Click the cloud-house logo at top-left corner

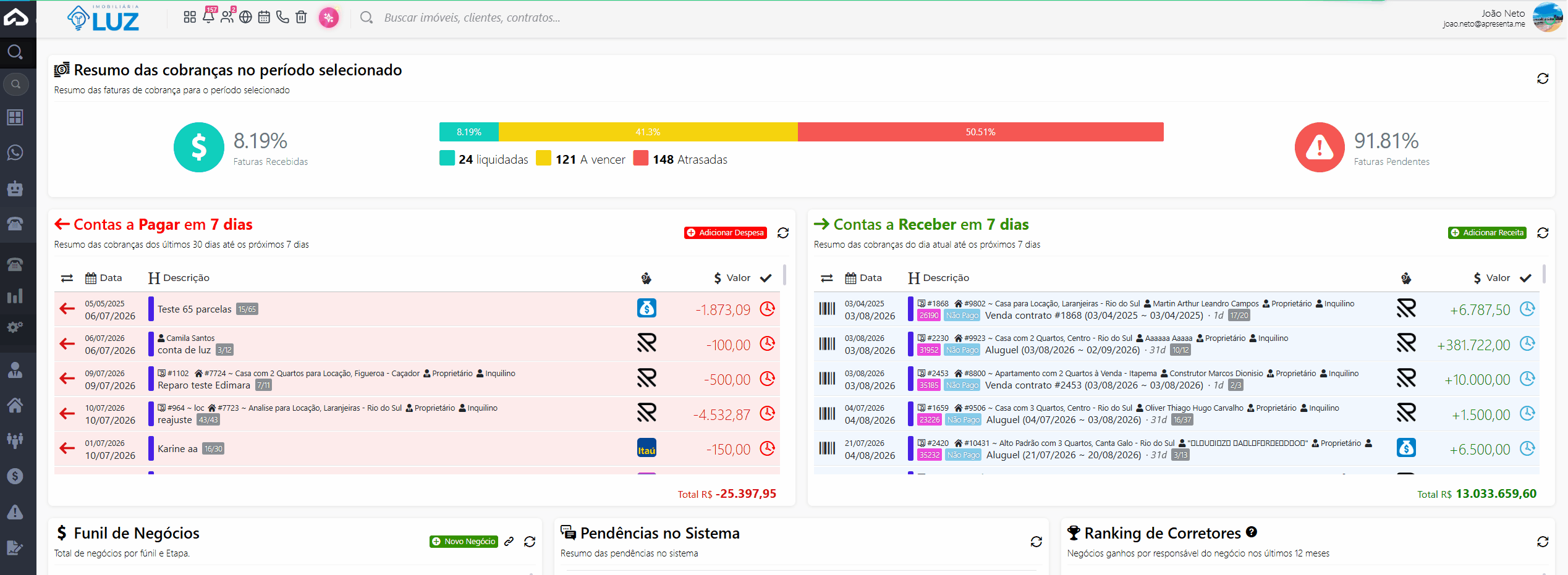(x=16, y=17)
